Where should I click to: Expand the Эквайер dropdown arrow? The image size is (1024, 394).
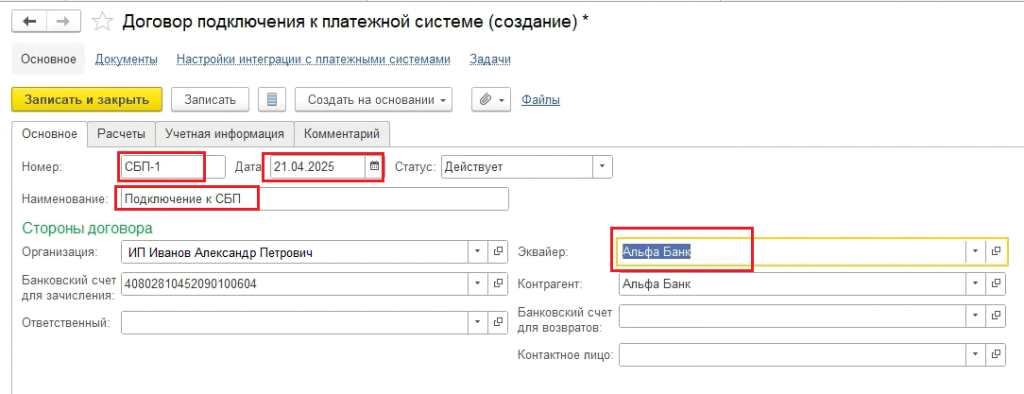[976, 251]
